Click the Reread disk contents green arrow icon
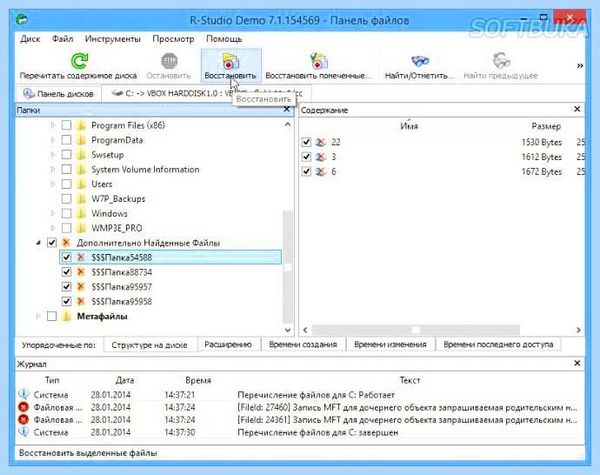Image resolution: width=600 pixels, height=475 pixels. coord(80,61)
